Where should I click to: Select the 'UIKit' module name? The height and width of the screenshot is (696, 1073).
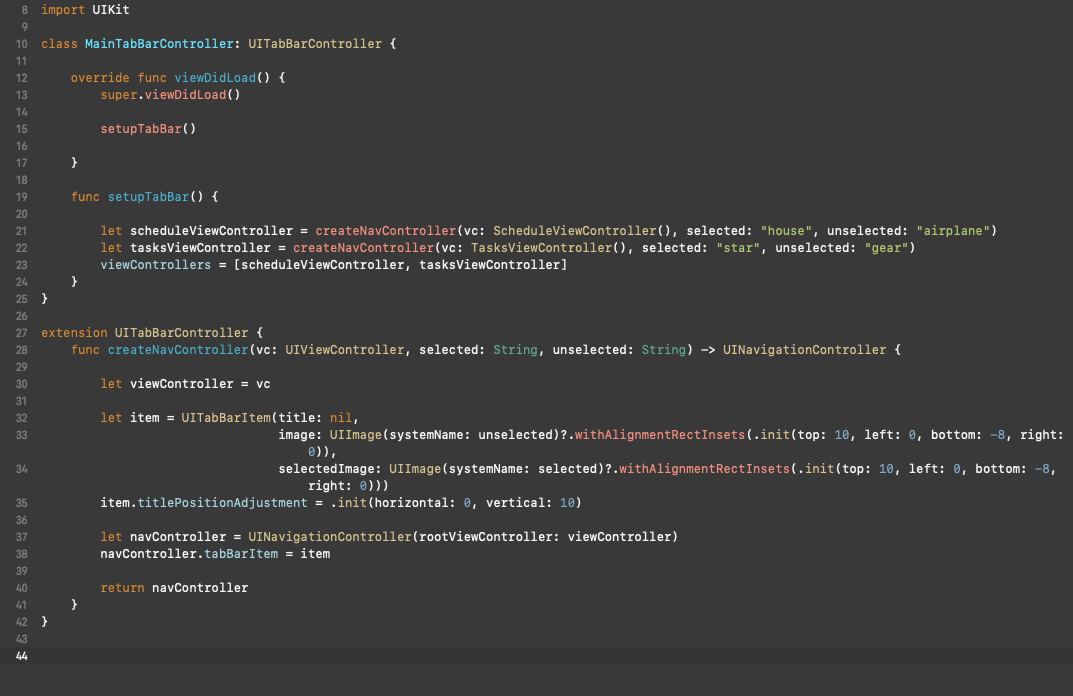click(x=111, y=10)
